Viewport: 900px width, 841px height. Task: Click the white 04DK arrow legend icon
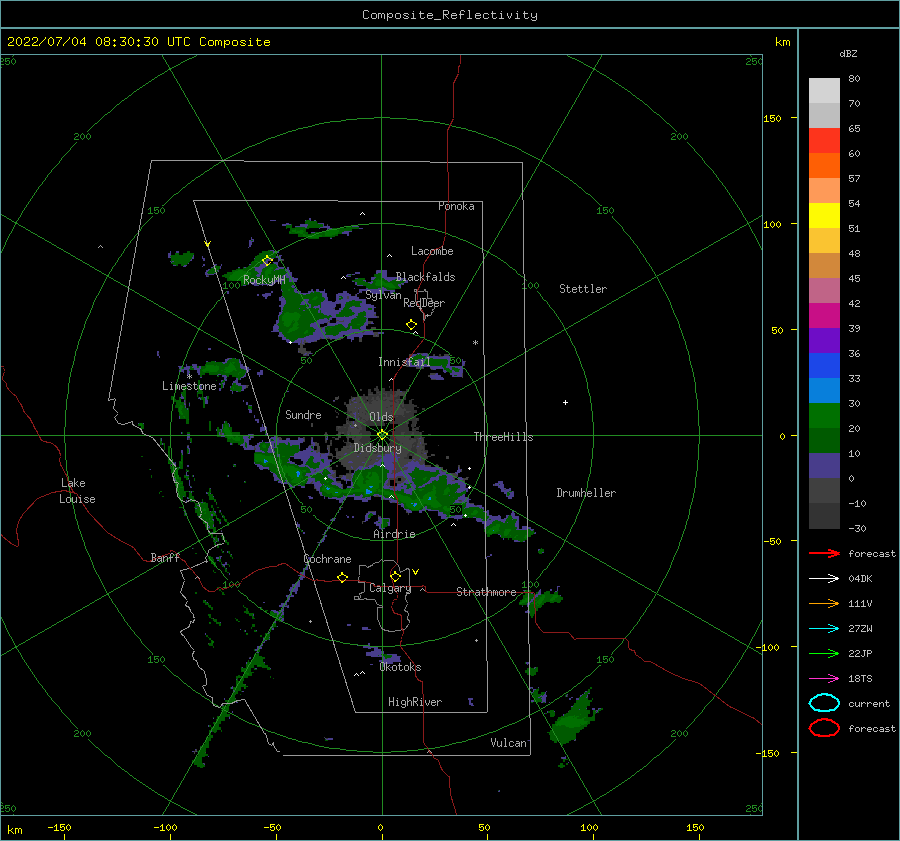(x=824, y=578)
